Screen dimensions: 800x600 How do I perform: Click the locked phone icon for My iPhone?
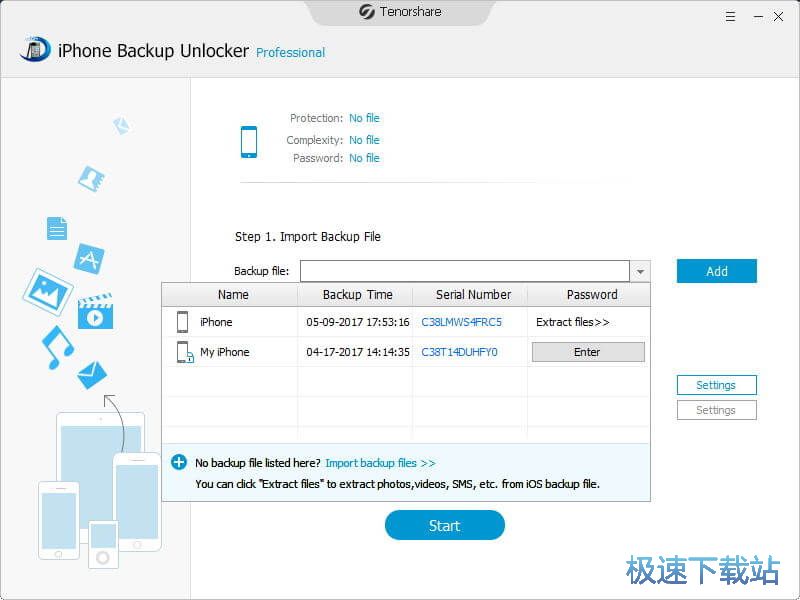tap(184, 352)
